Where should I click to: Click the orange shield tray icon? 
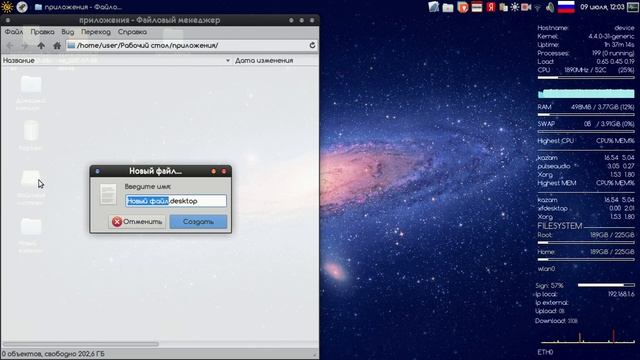tap(462, 7)
